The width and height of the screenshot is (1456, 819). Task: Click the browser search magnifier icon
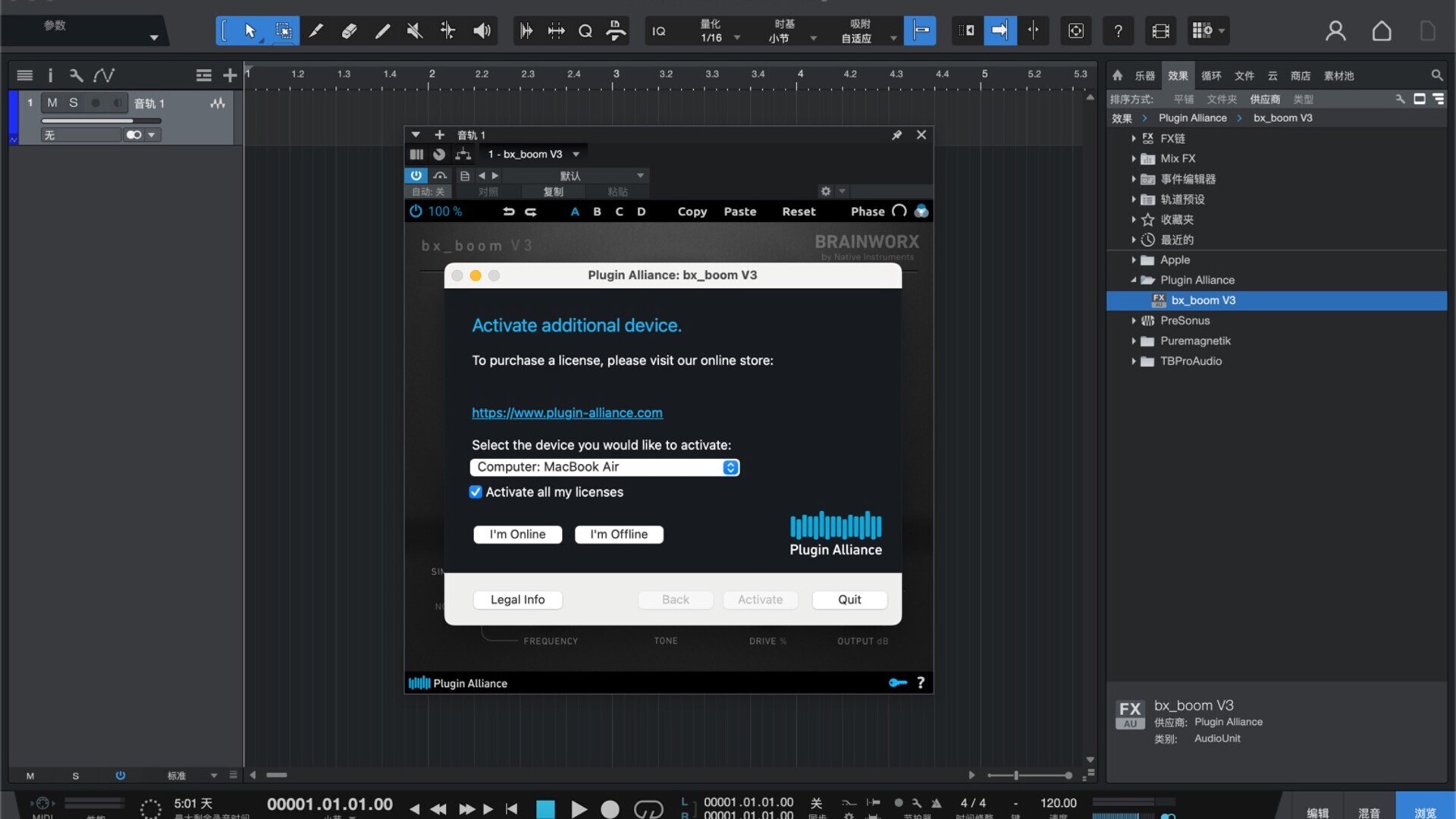tap(1436, 76)
